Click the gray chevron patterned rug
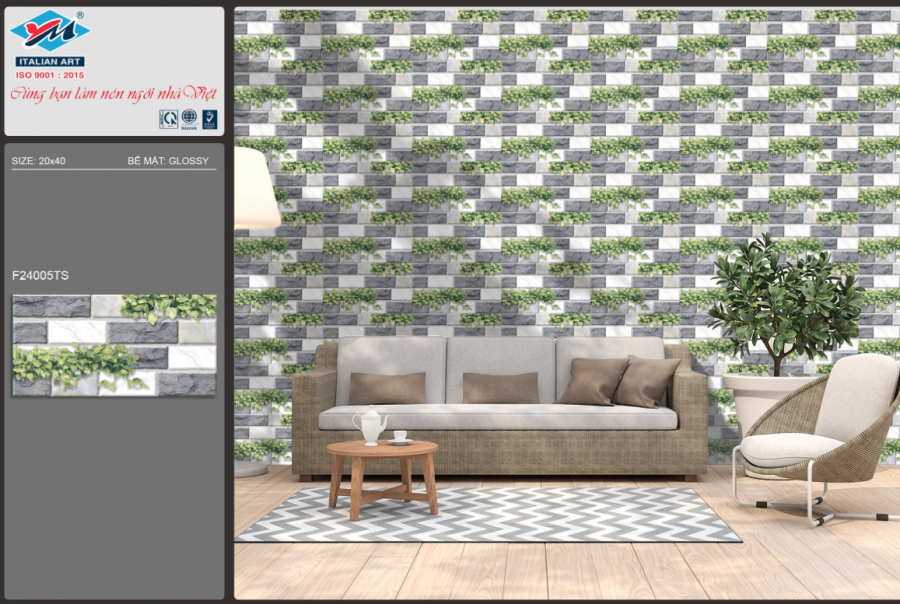The height and width of the screenshot is (604, 900). pos(560,515)
